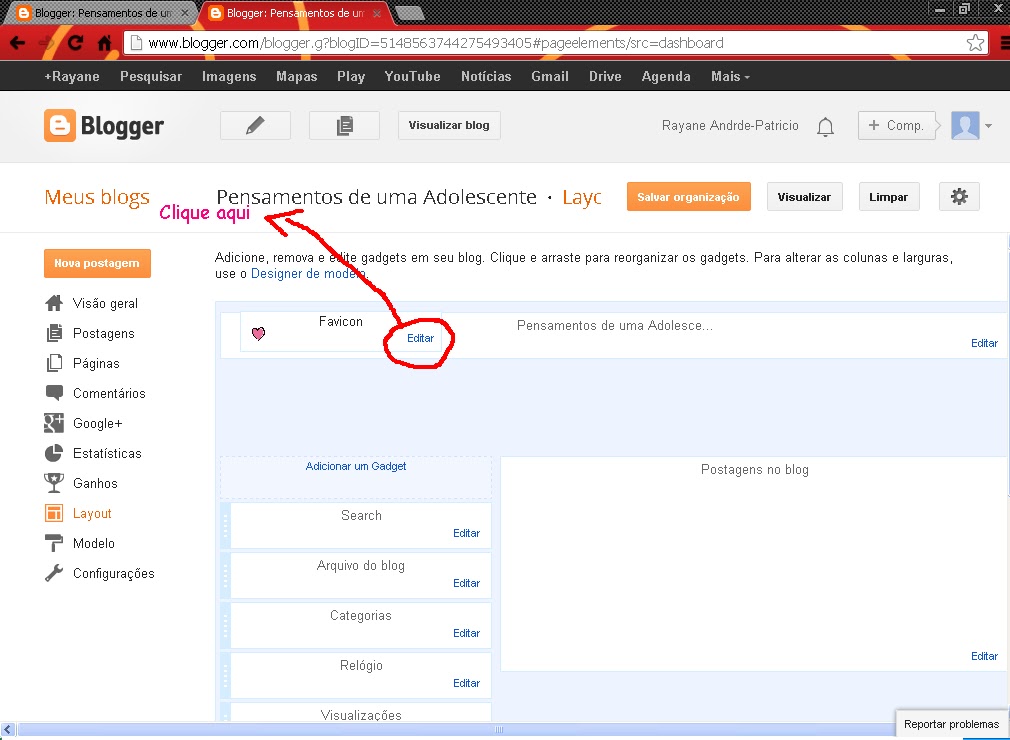Edit the Relógio gadget
The image size is (1010, 740).
tap(466, 683)
